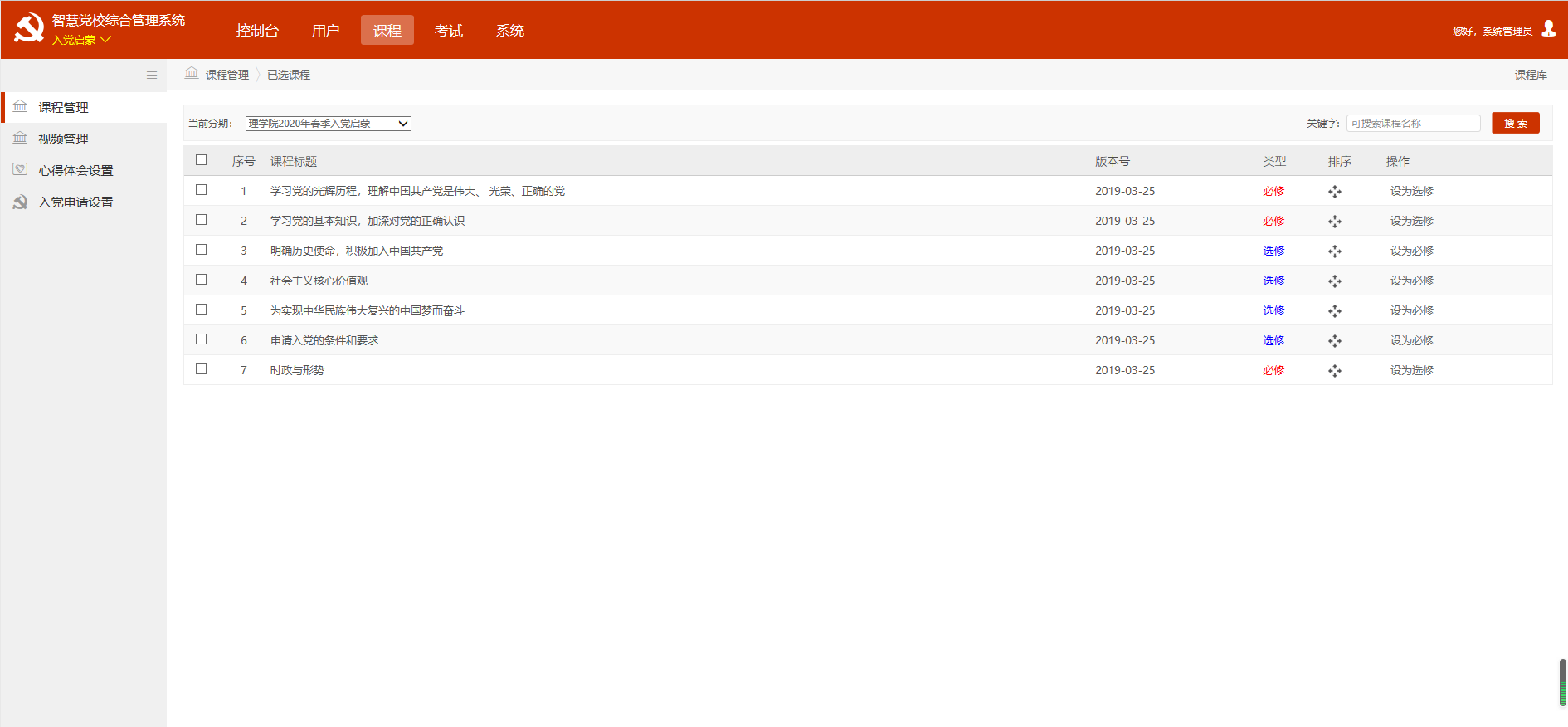This screenshot has height=727, width=1568.
Task: Click the vertical scrollbar thumb at right
Action: tap(1562, 682)
